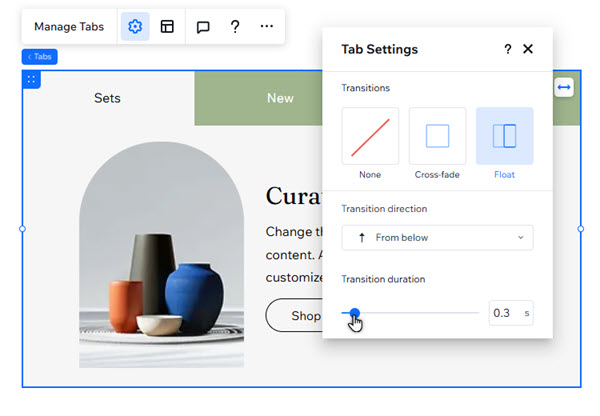Click the left resize handle of tabs
The height and width of the screenshot is (416, 600).
click(x=22, y=229)
